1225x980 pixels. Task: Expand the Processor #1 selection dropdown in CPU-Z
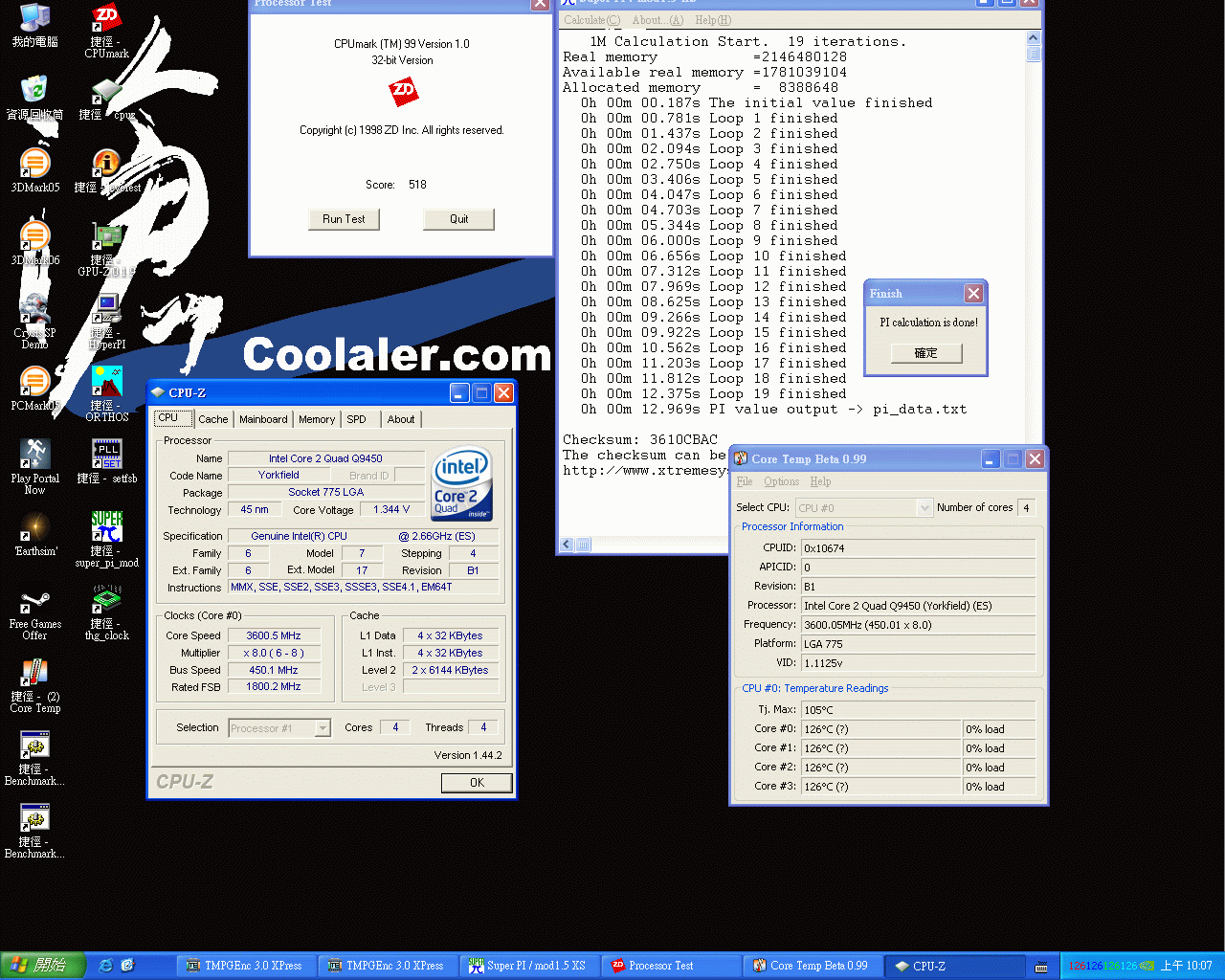pyautogui.click(x=323, y=728)
